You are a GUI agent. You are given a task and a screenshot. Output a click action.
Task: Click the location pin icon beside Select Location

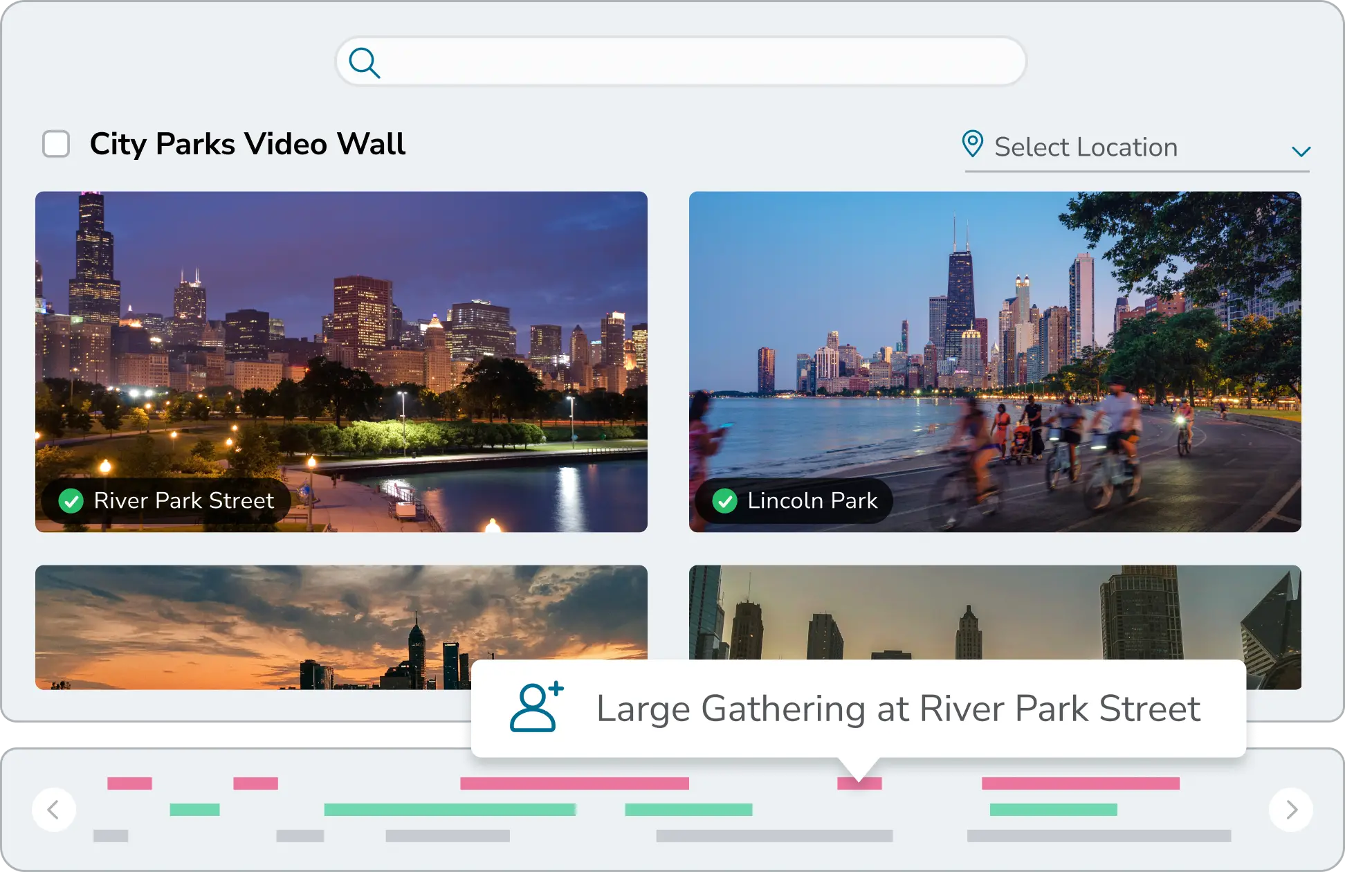(973, 145)
